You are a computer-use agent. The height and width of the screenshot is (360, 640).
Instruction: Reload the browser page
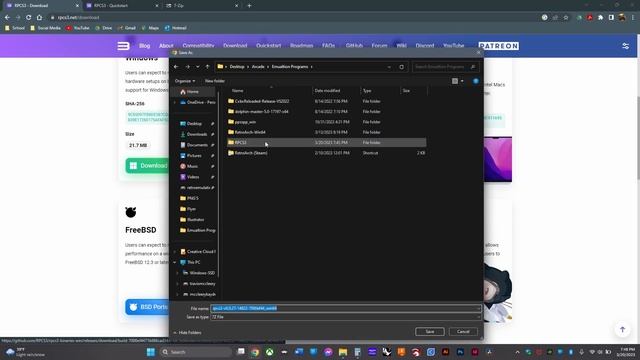[x=29, y=18]
